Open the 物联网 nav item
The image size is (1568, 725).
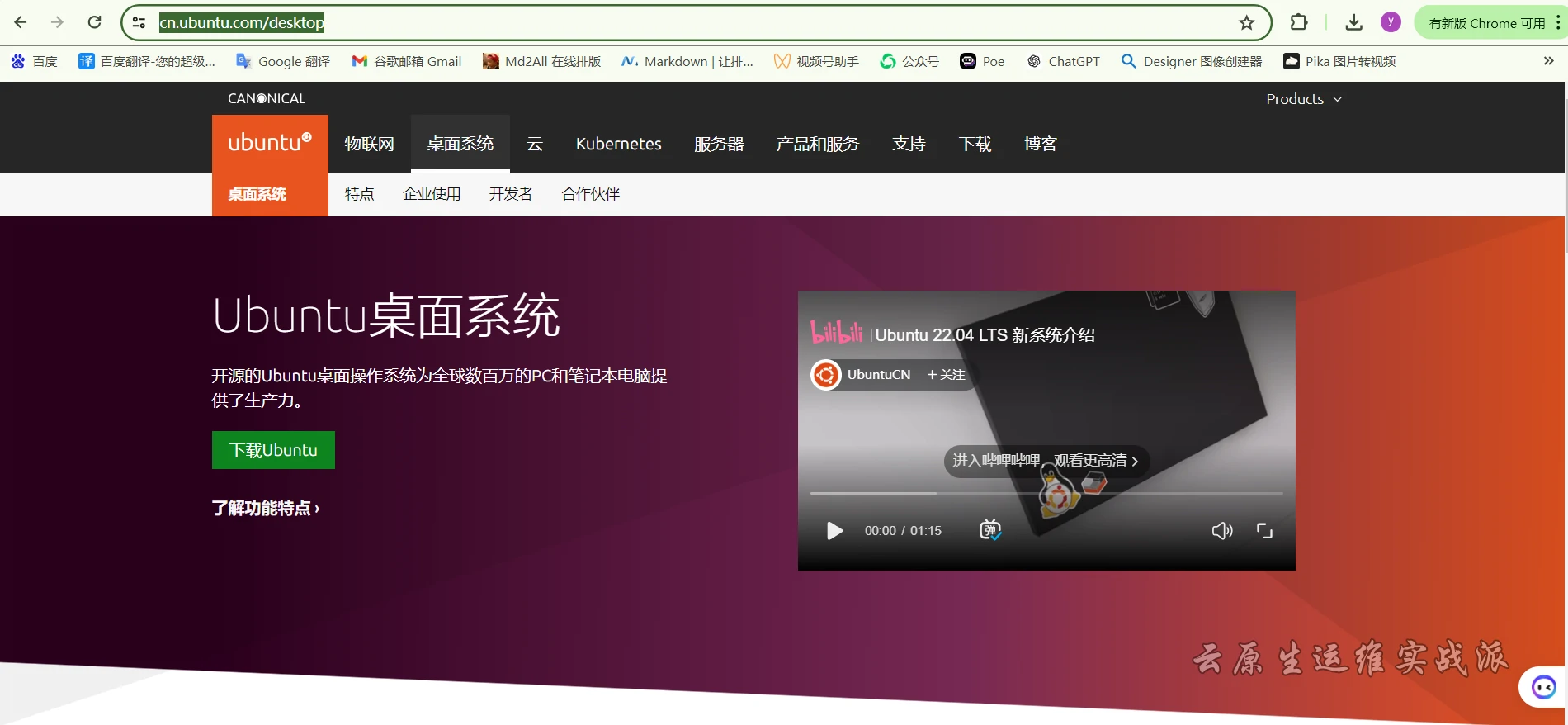[369, 144]
